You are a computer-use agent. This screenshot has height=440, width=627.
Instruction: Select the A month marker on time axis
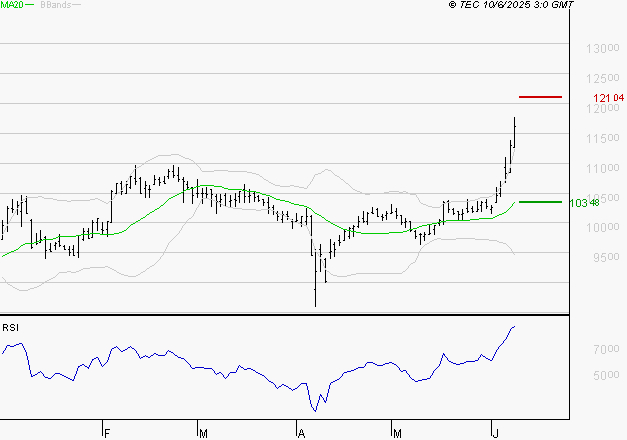(x=300, y=433)
